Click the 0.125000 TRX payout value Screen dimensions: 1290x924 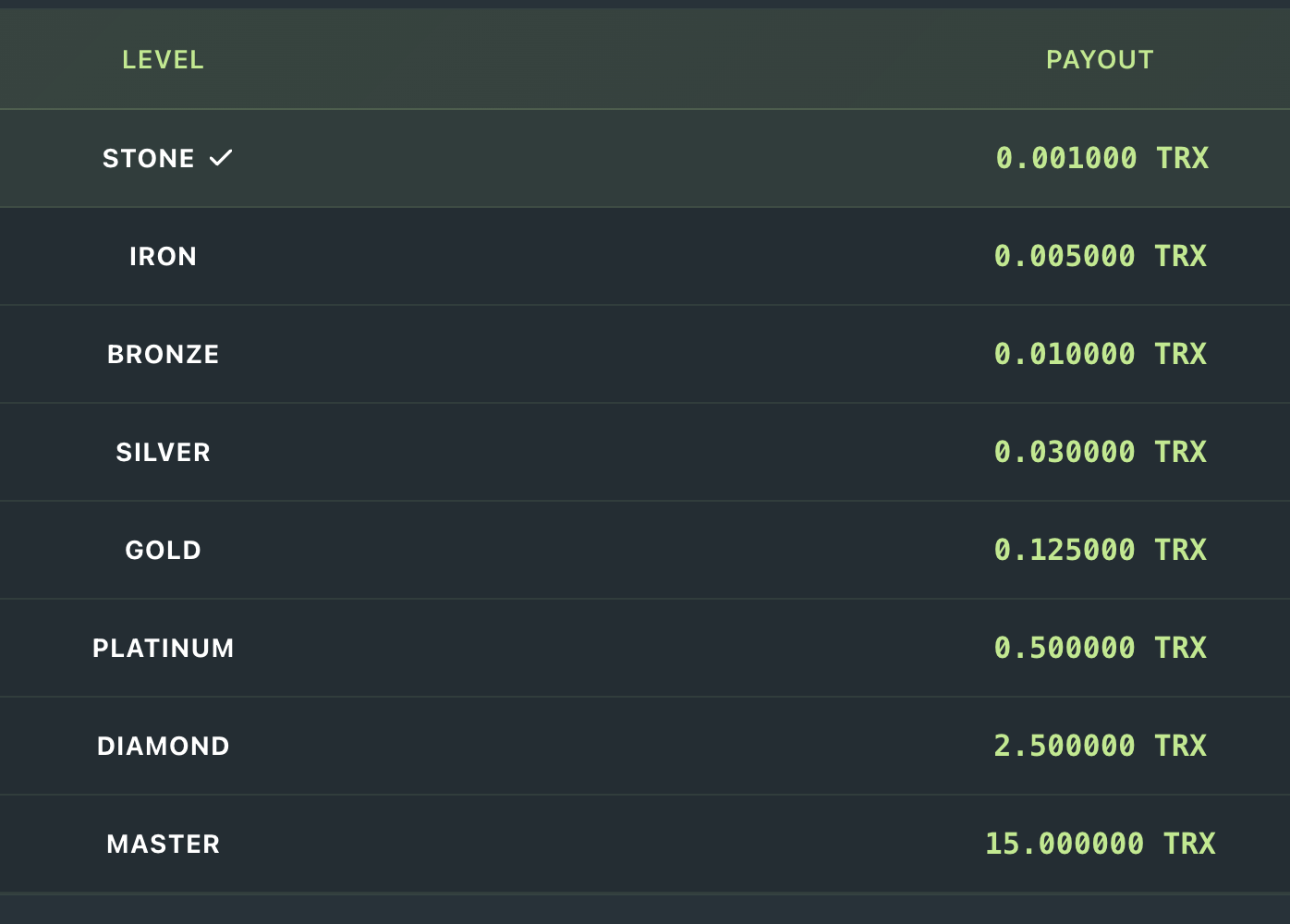pyautogui.click(x=1100, y=551)
